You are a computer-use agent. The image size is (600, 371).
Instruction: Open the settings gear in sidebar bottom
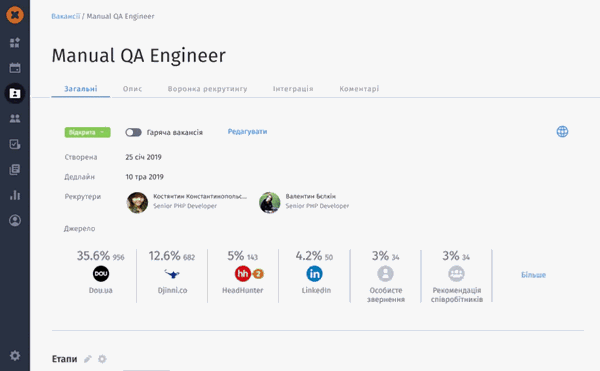click(x=15, y=356)
